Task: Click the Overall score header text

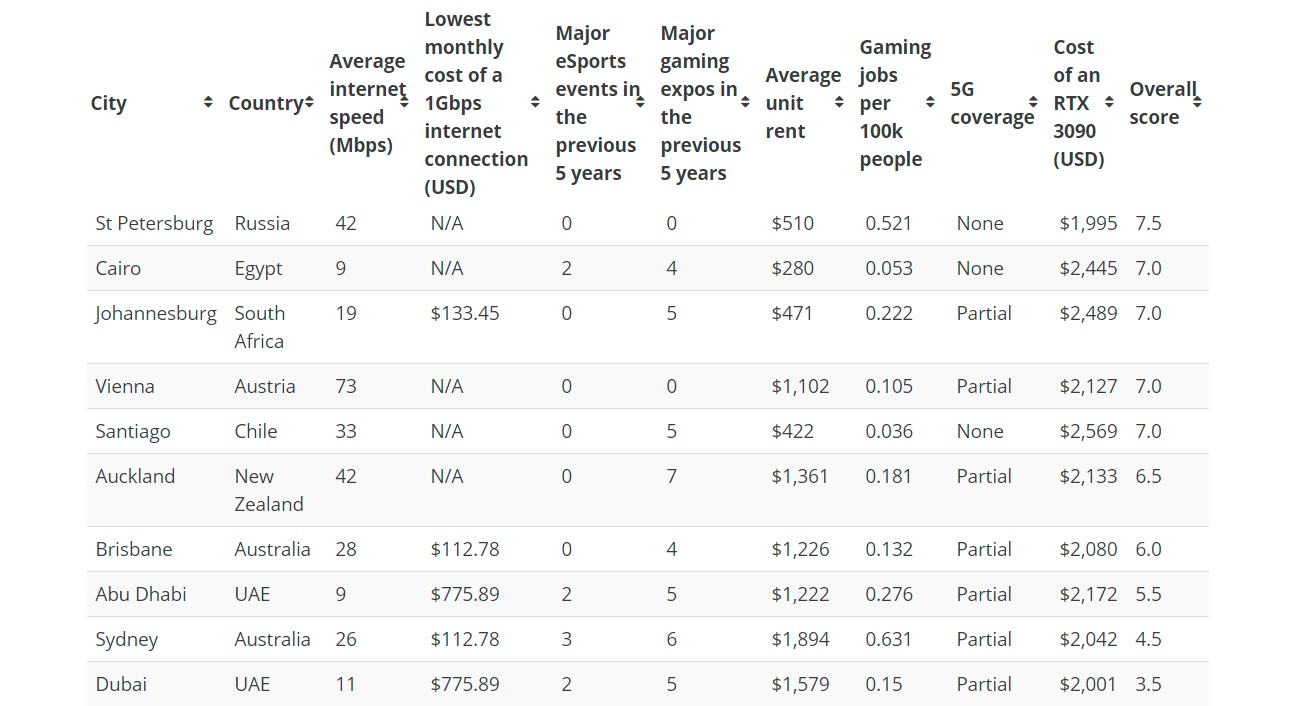Action: point(1163,103)
